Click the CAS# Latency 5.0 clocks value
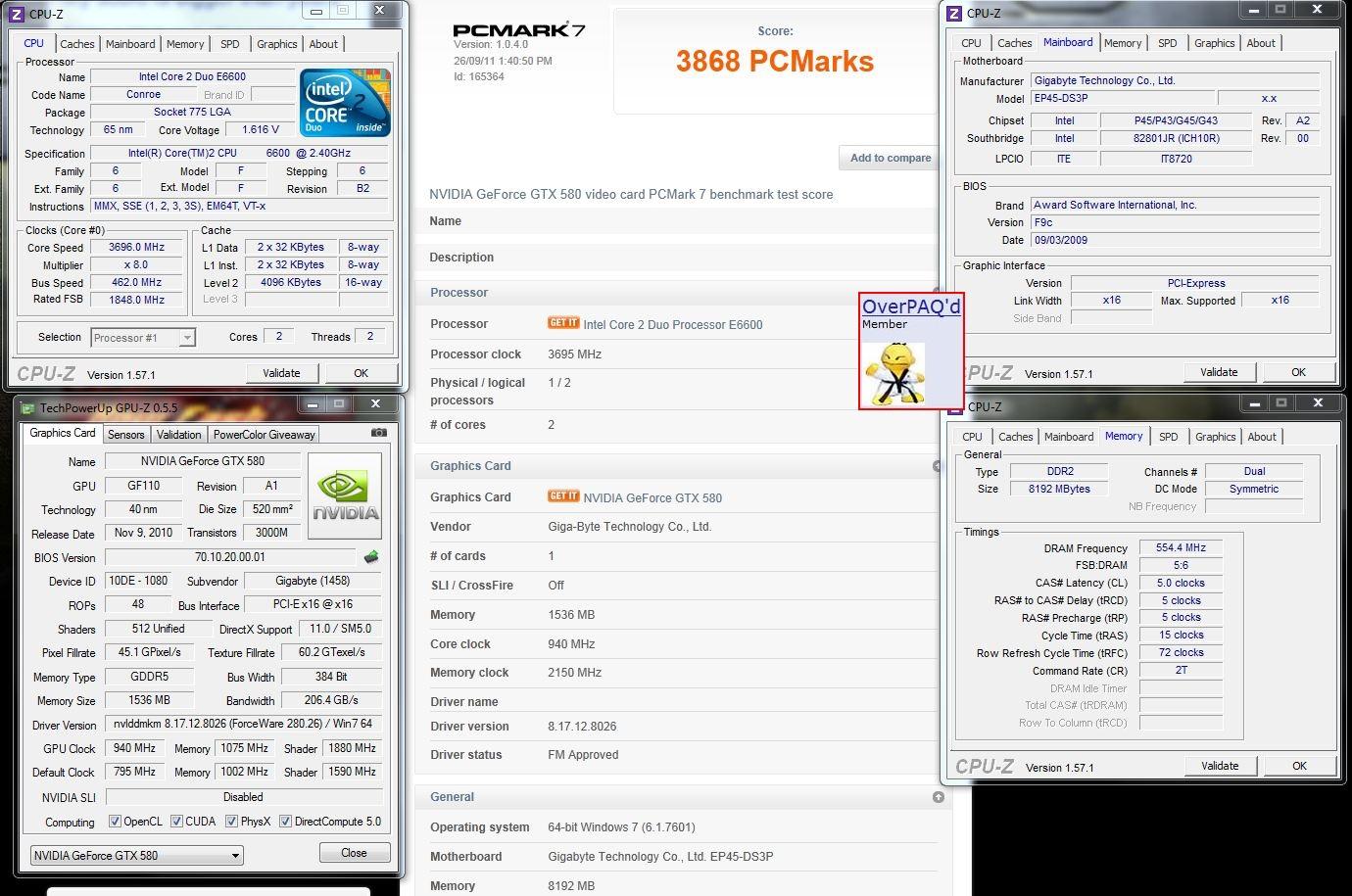Viewport: 1352px width, 896px height. (1181, 584)
